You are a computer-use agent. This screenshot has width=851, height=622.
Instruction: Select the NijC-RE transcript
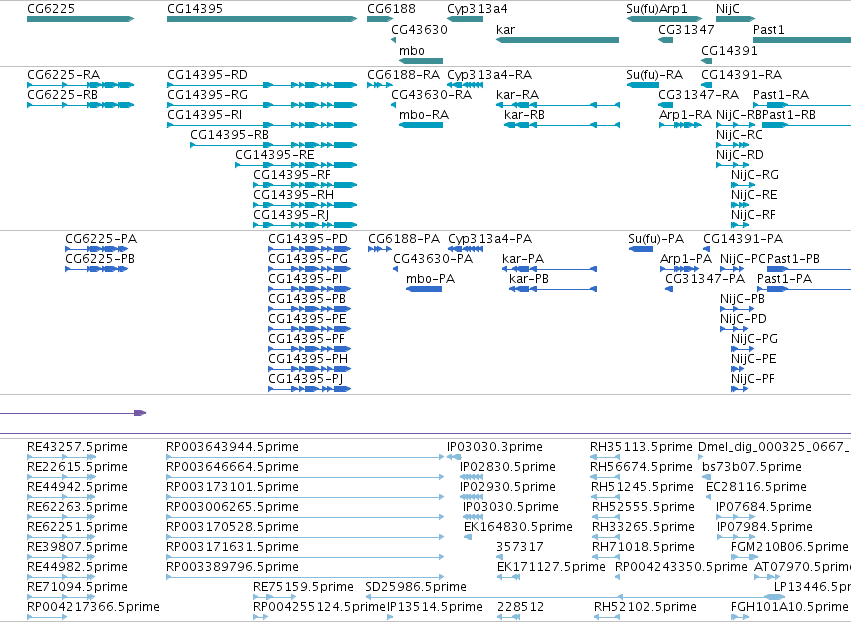(740, 205)
